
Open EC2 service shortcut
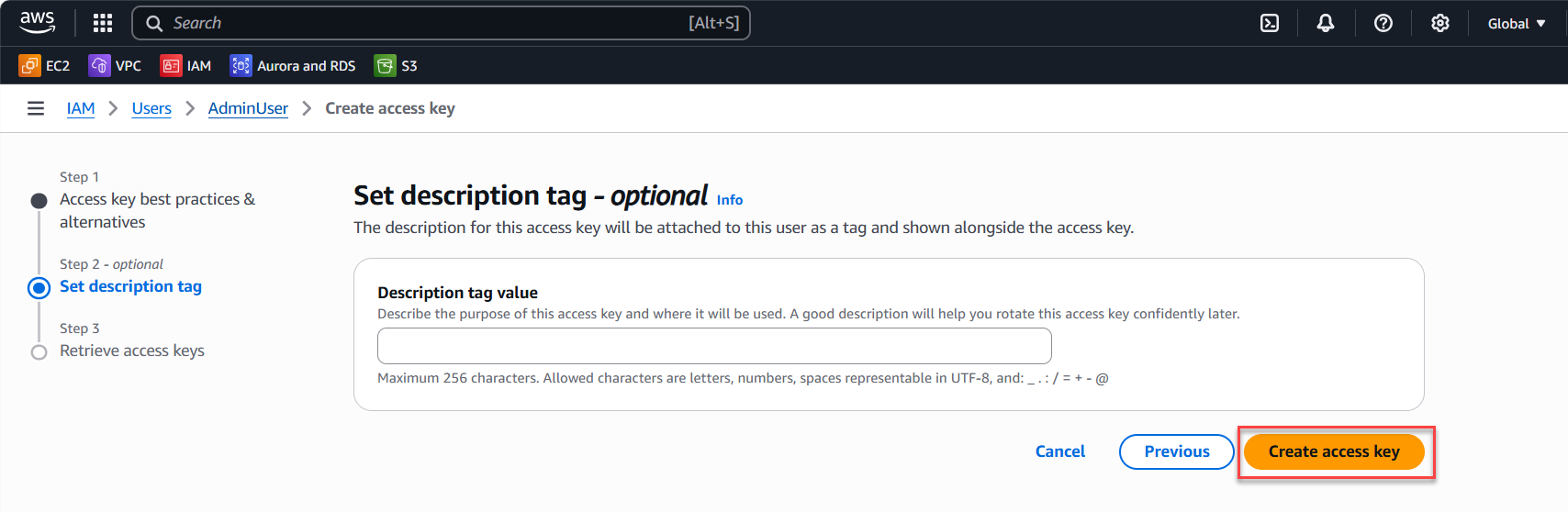point(44,66)
